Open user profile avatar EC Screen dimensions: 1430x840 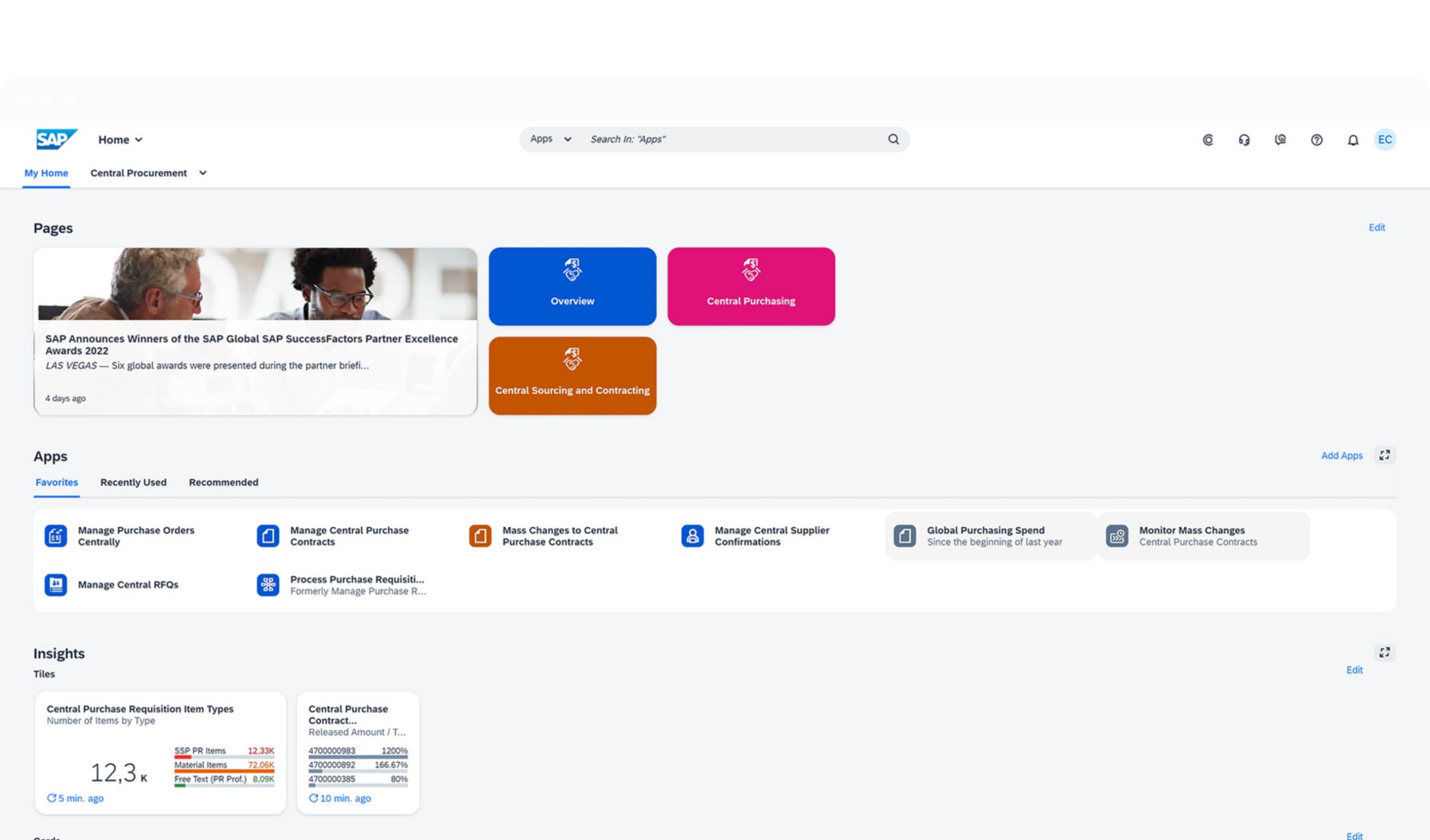click(1385, 140)
